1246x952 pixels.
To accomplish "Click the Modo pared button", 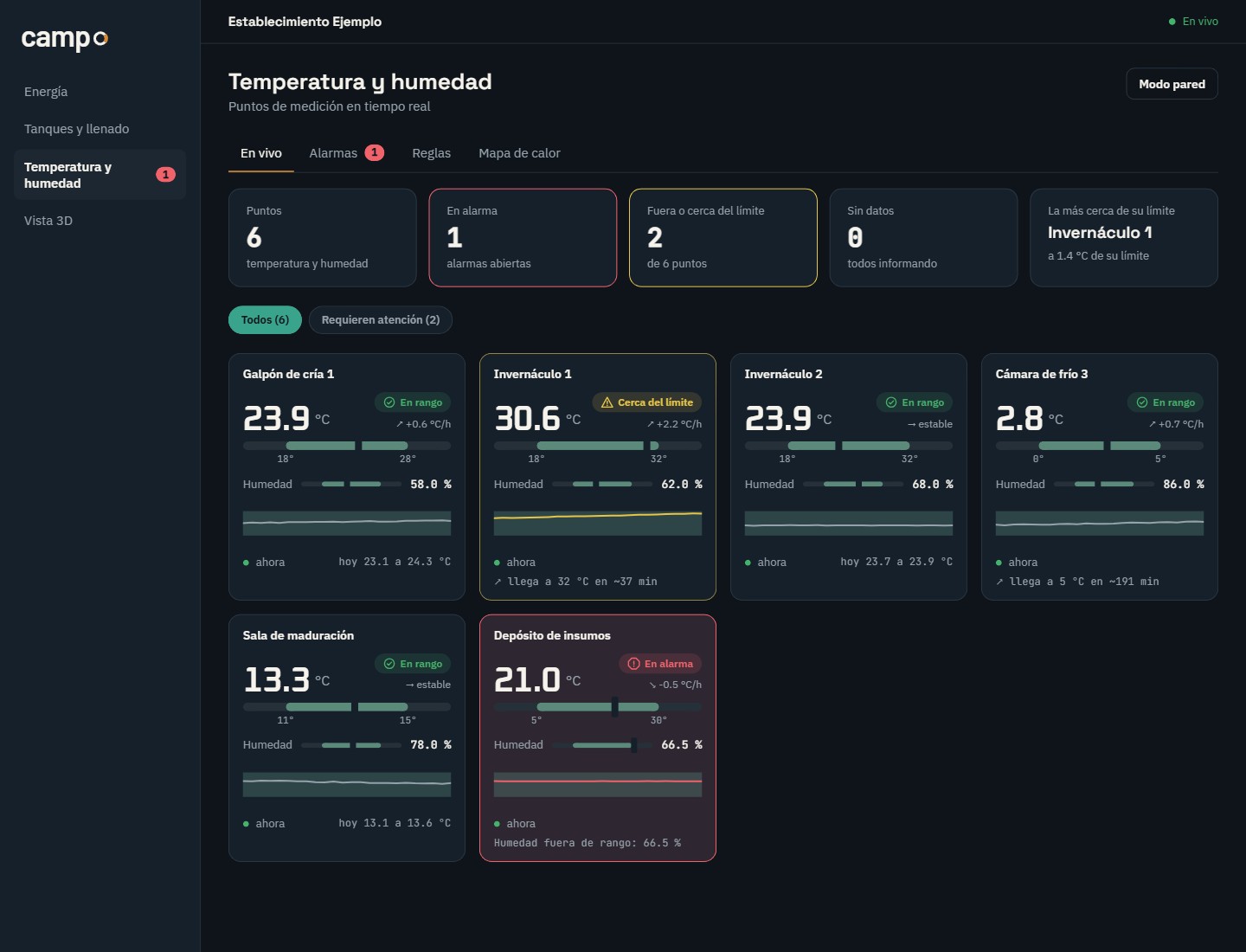I will pos(1172,84).
